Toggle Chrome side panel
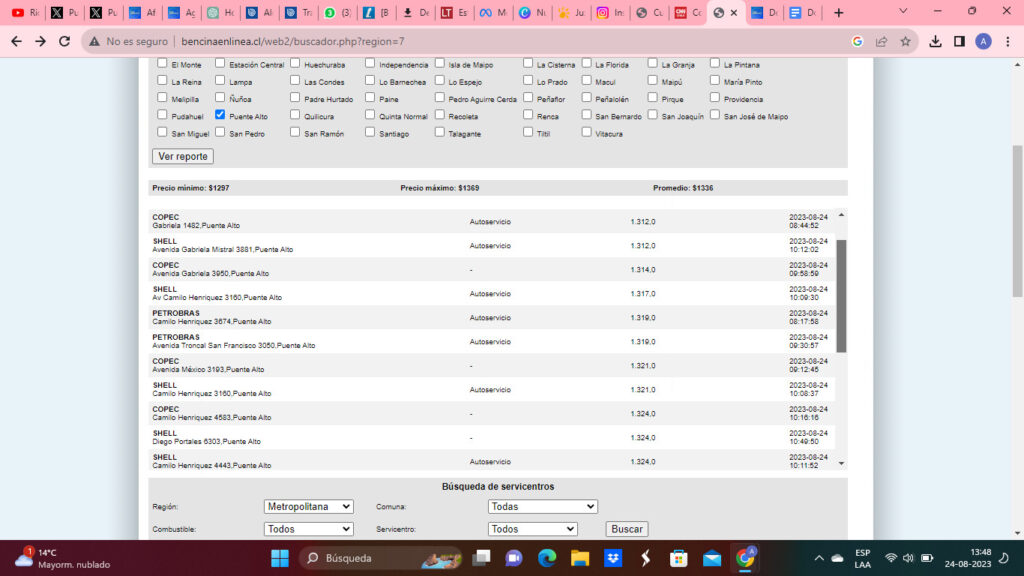Viewport: 1024px width, 576px height. pos(959,41)
